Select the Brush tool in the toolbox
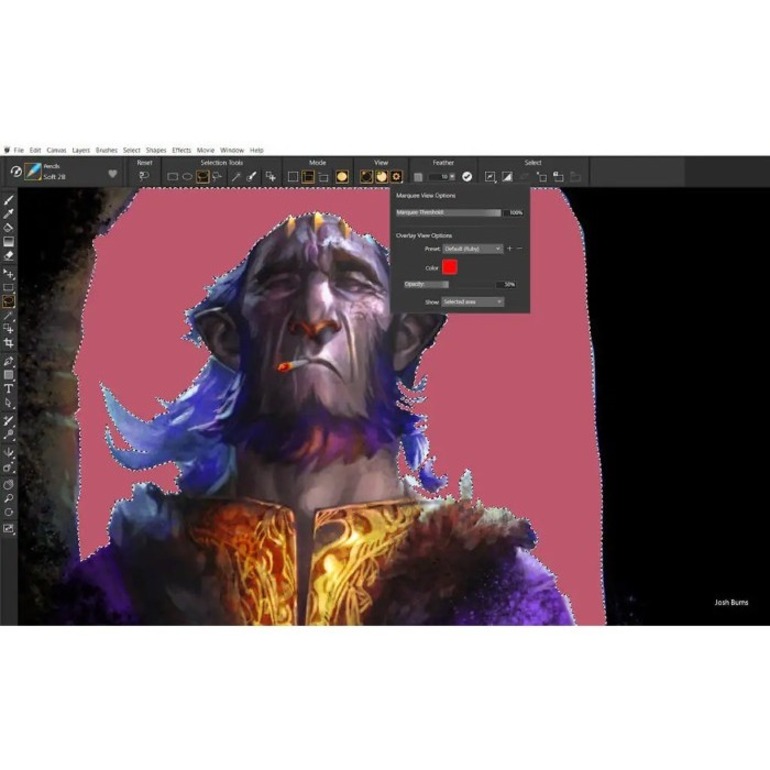 (x=9, y=199)
